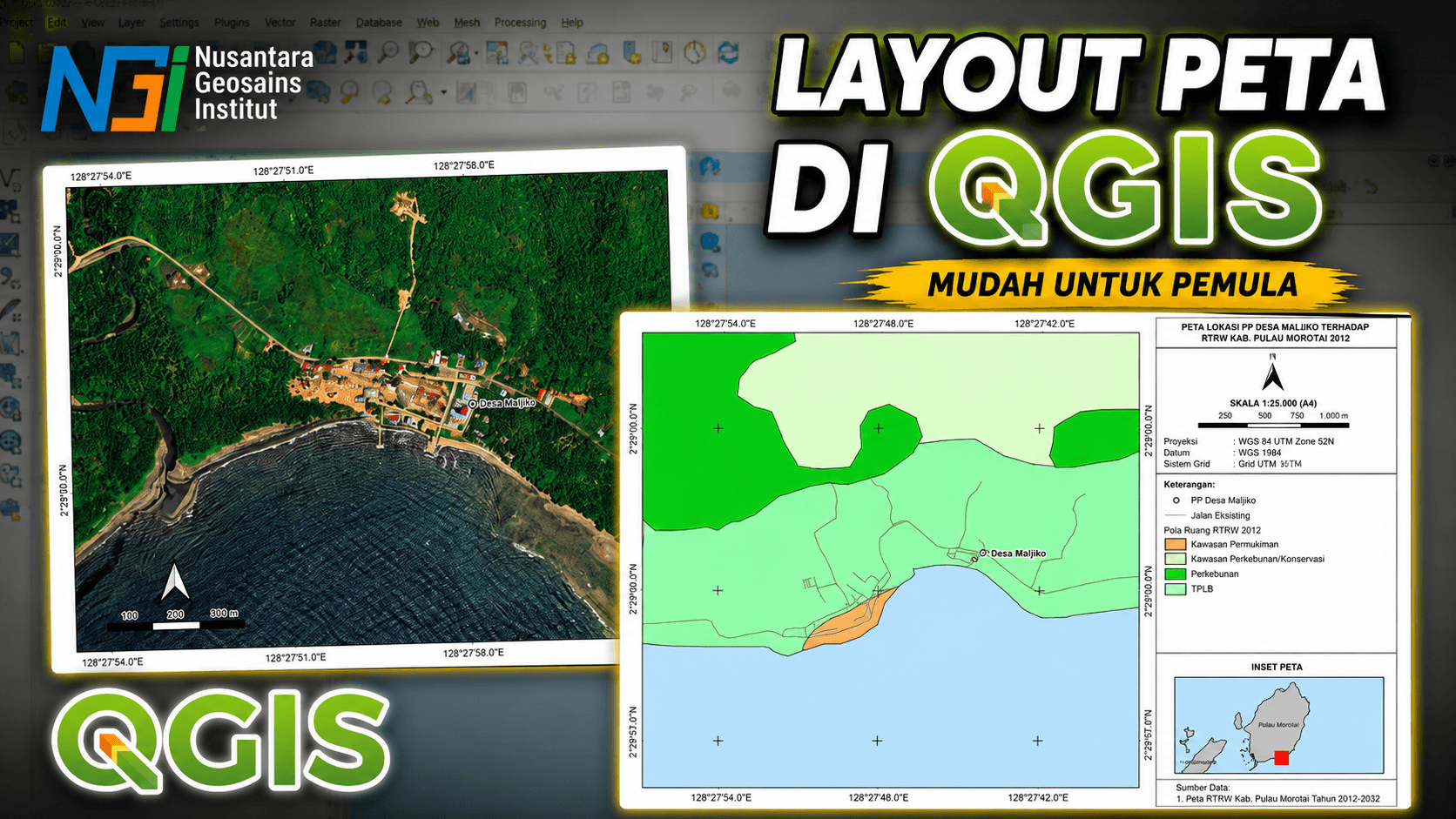This screenshot has width=1456, height=819.
Task: Click the New Map View icon
Action: 566,54
